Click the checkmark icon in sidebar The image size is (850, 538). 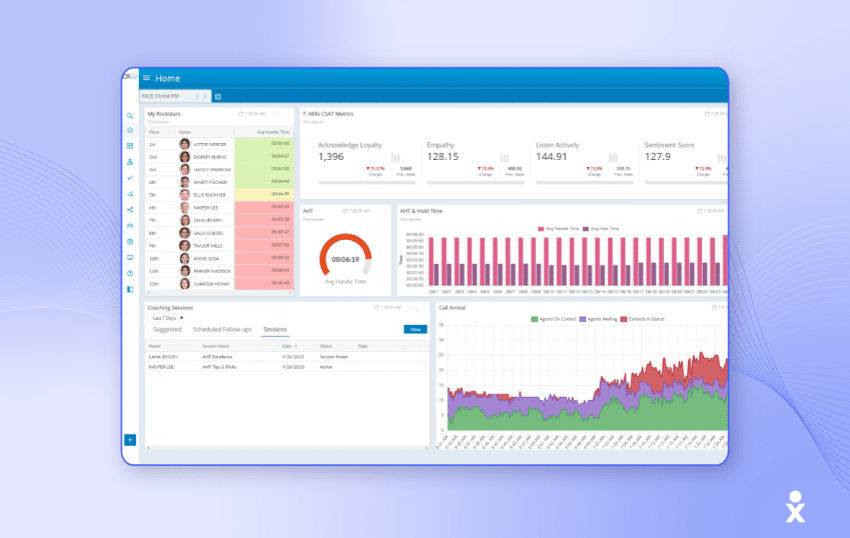point(130,178)
